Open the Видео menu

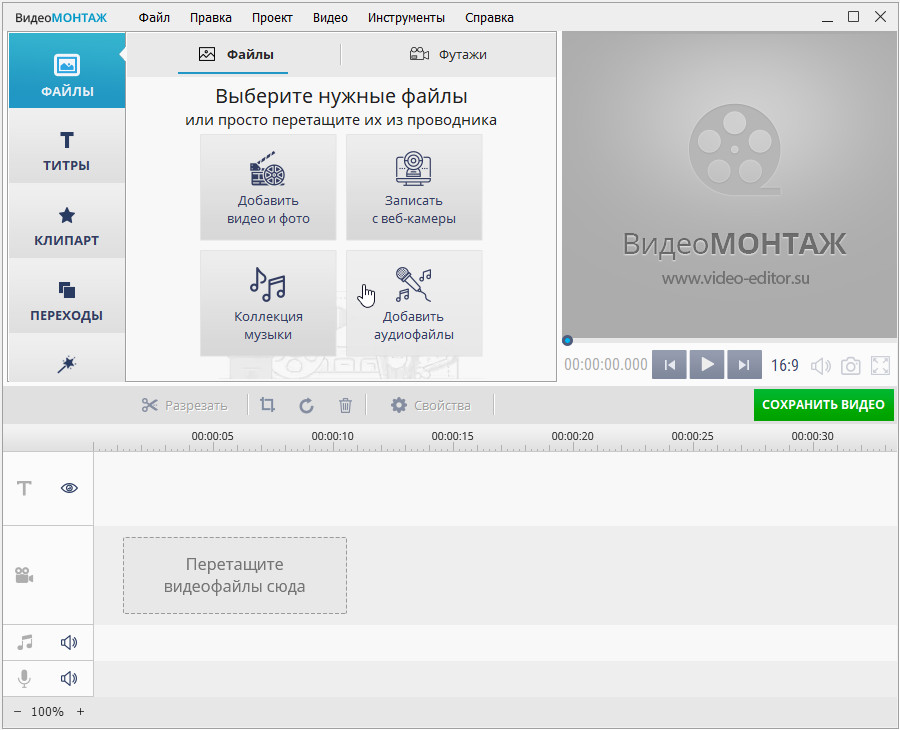pyautogui.click(x=330, y=18)
